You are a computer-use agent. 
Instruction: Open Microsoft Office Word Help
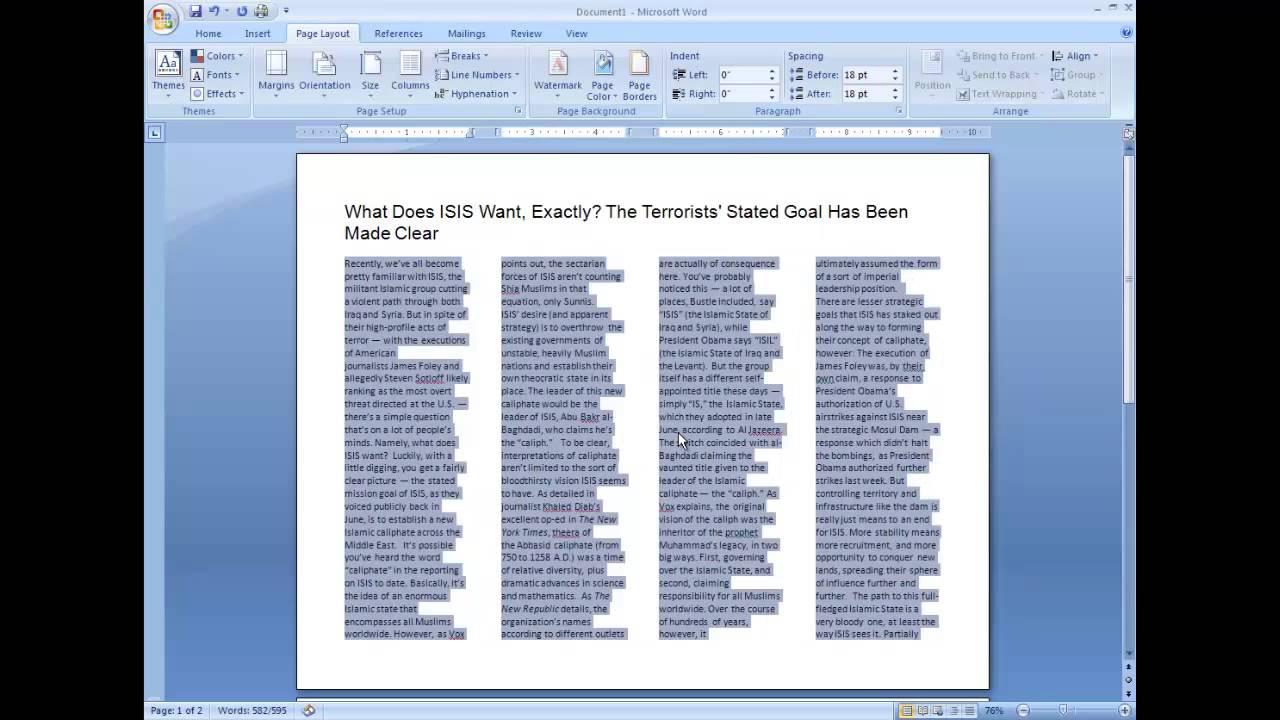tap(1127, 33)
